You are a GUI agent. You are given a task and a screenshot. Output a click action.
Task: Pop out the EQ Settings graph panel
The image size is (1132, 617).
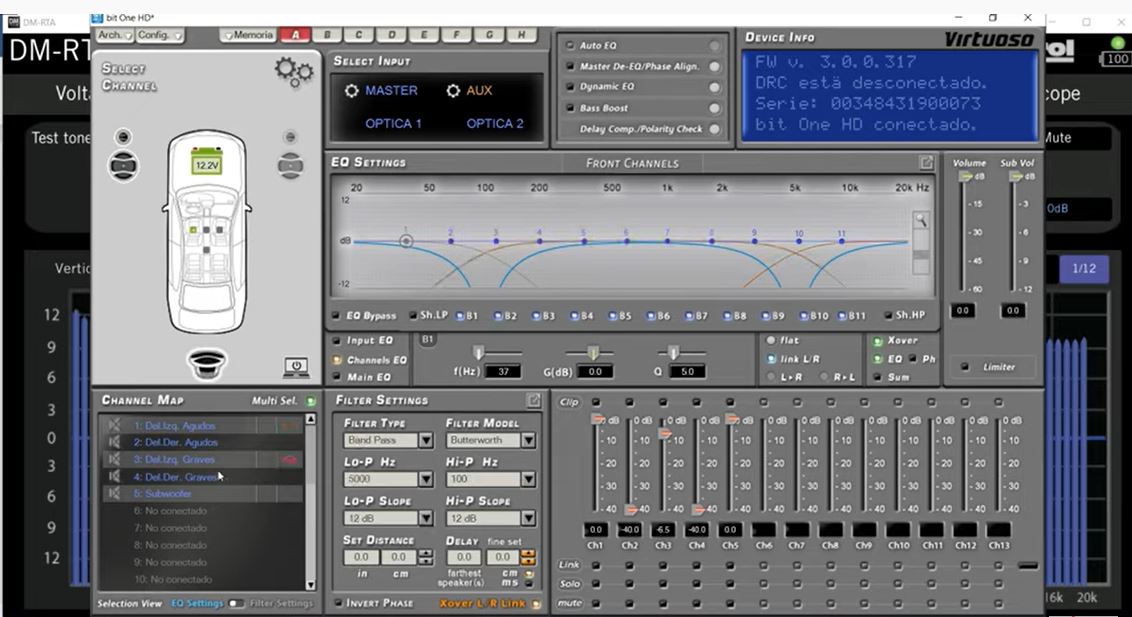coord(926,163)
